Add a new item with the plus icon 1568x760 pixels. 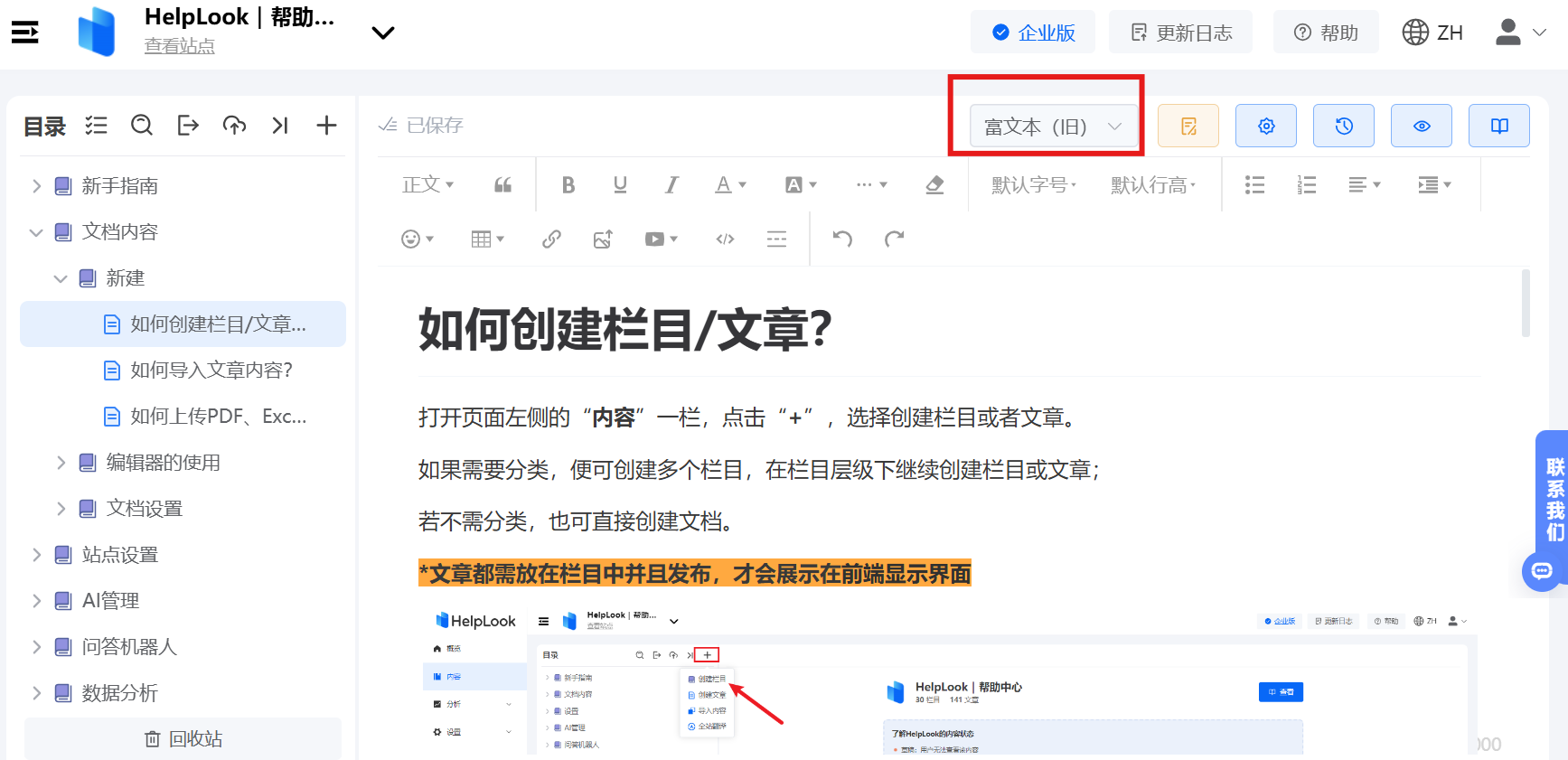[x=326, y=126]
